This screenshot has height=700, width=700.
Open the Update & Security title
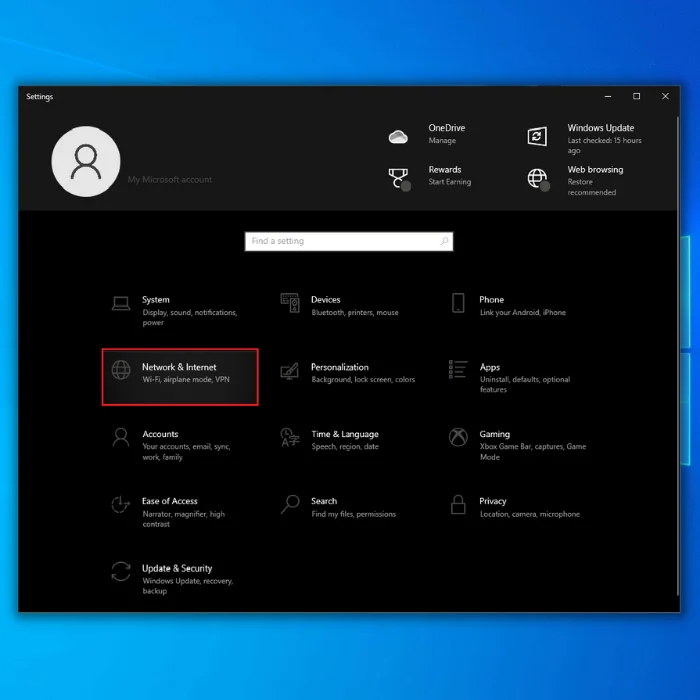point(177,568)
